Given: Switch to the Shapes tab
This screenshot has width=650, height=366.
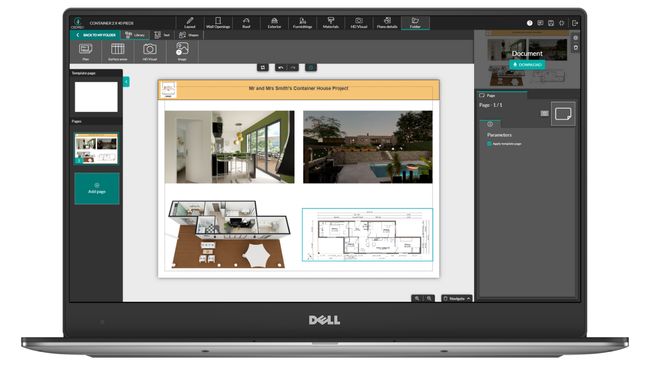Looking at the screenshot, I should click(x=189, y=35).
